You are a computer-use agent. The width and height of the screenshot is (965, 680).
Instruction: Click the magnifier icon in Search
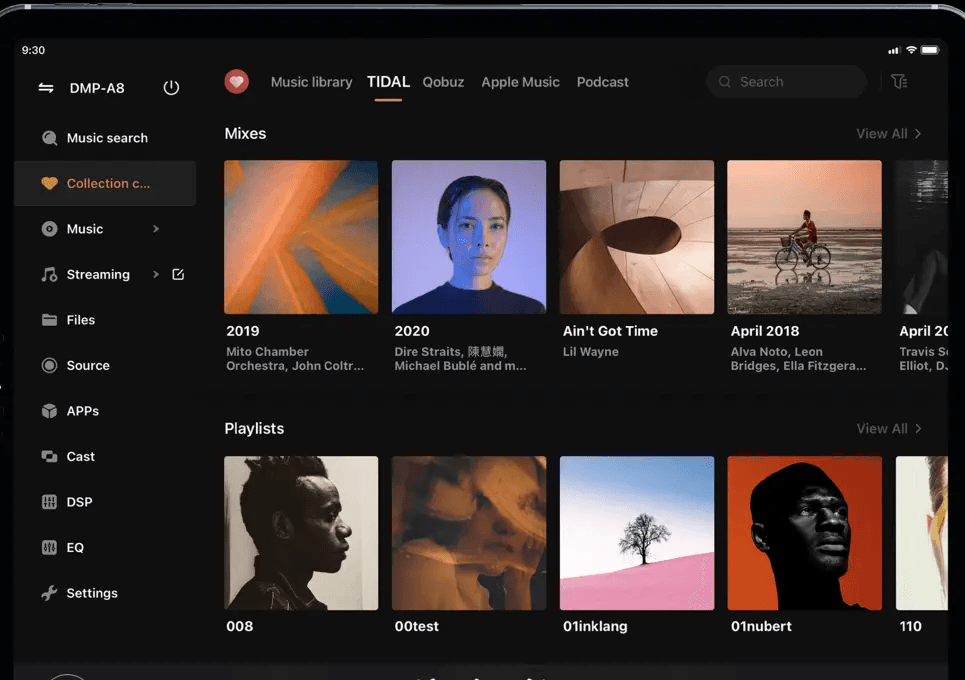click(724, 82)
